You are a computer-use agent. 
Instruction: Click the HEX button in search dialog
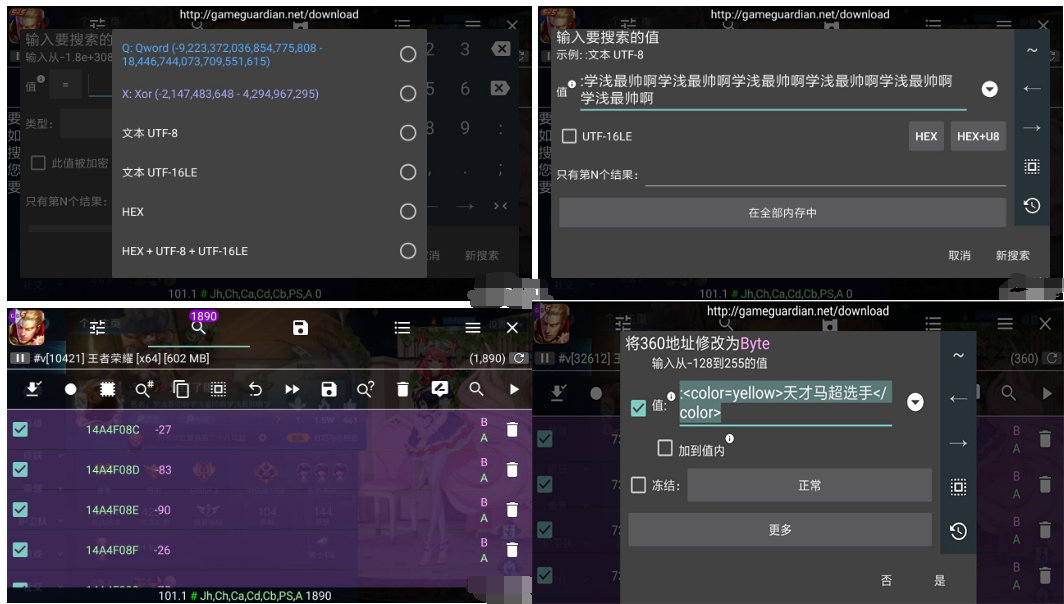[x=926, y=136]
